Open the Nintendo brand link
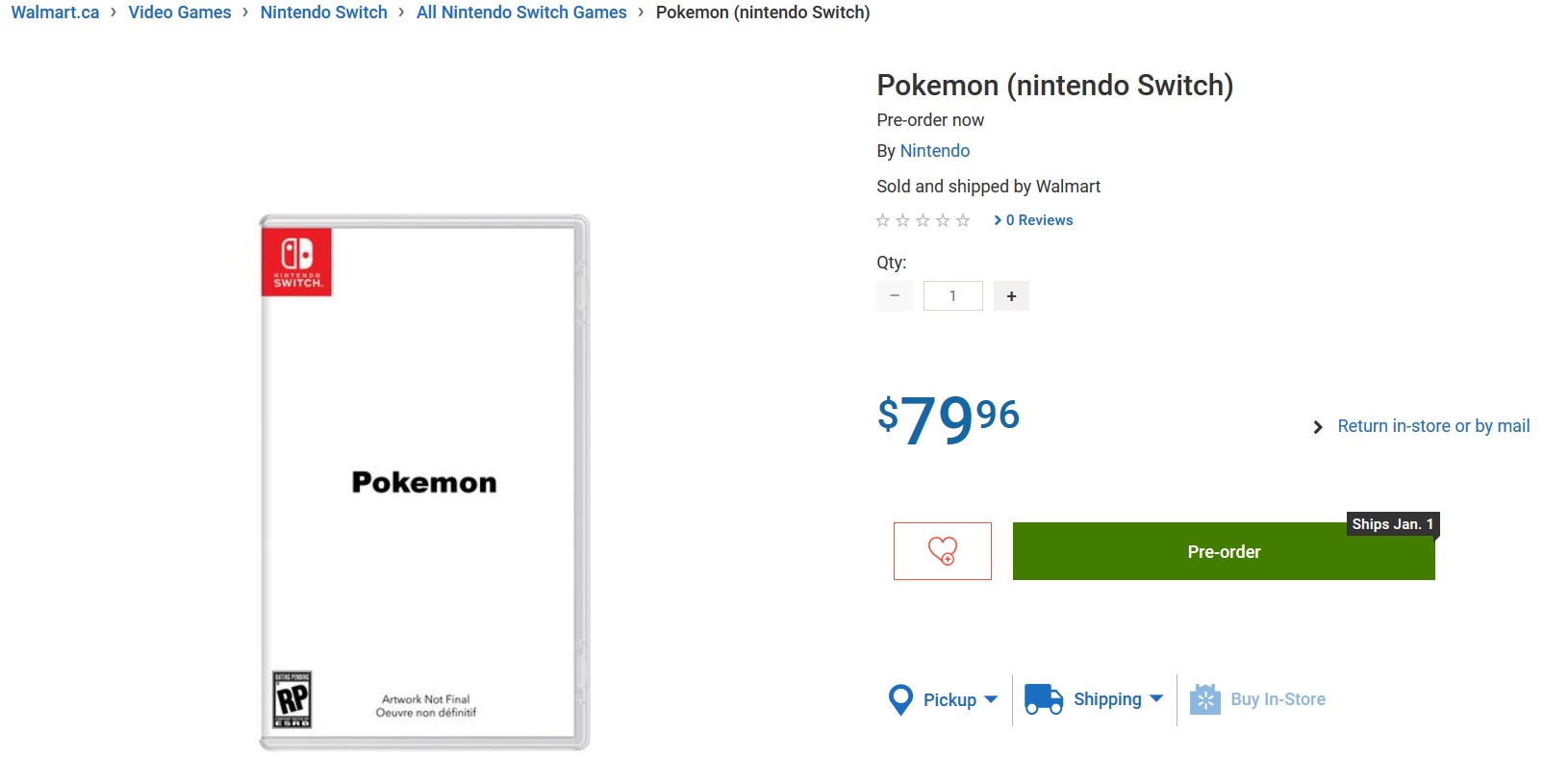The width and height of the screenshot is (1544, 784). 934,151
